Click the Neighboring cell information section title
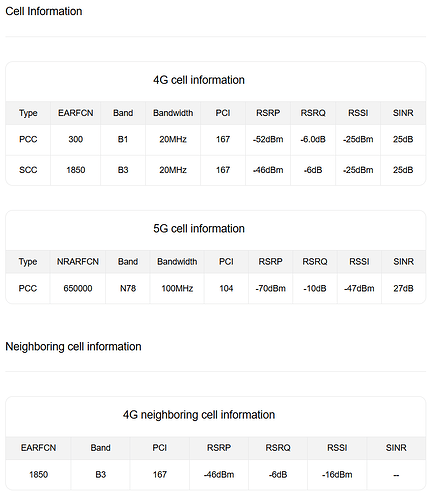This screenshot has height=500, width=432. coord(73,347)
